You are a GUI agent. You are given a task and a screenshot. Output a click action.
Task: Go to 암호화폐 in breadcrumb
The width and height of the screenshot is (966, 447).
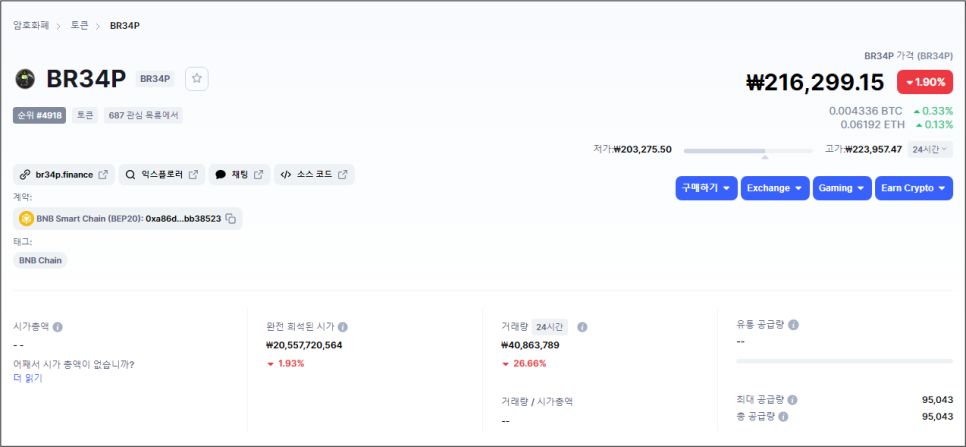31,26
